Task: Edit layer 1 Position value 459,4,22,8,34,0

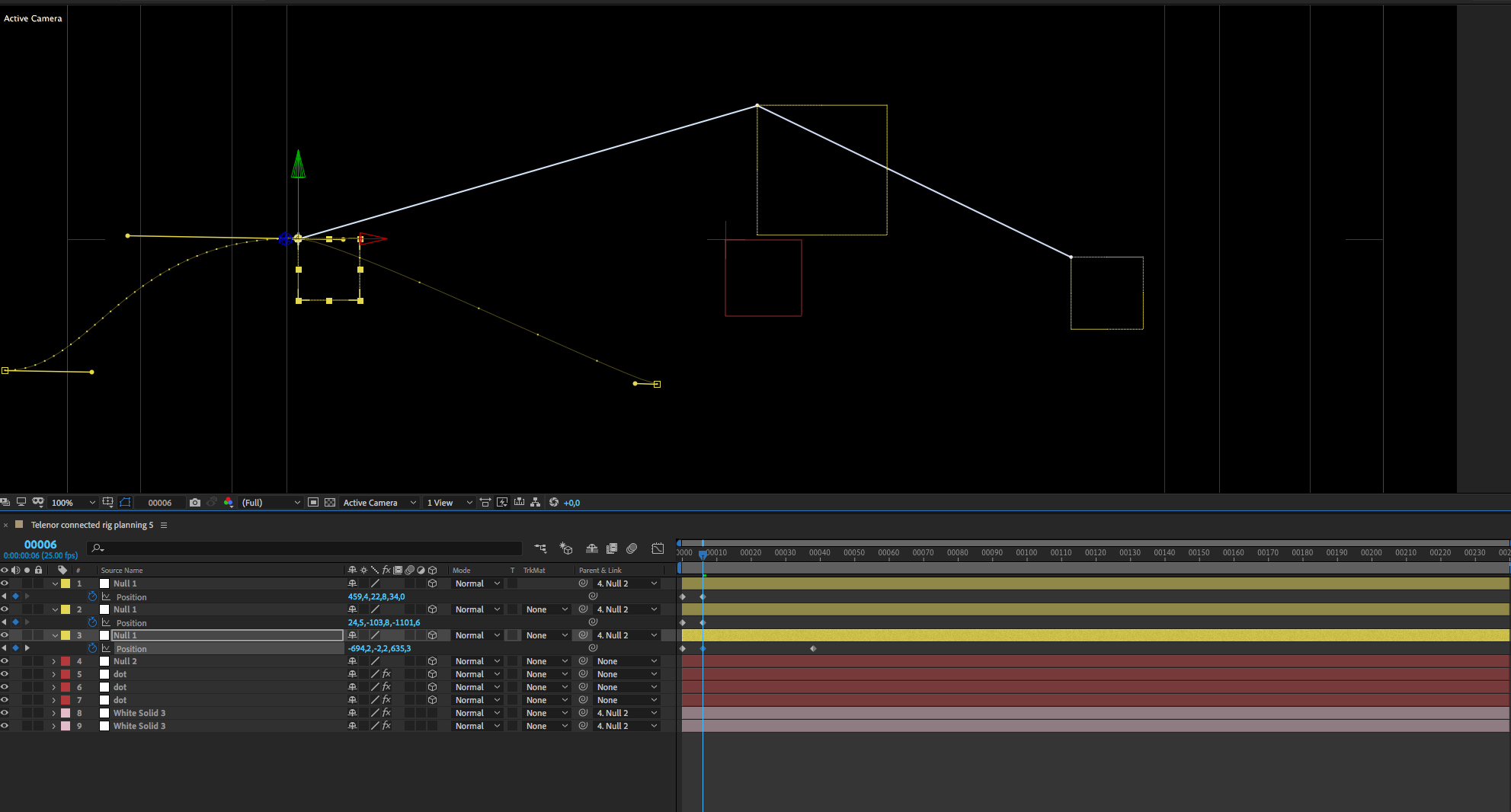Action: tap(376, 596)
